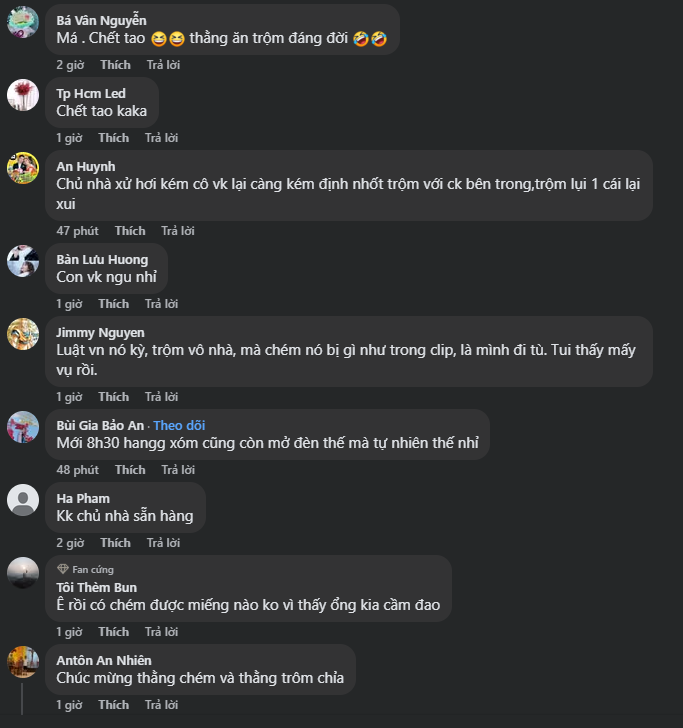Image resolution: width=683 pixels, height=728 pixels.
Task: Like Bá Văn Nguyễn's comment
Action: (115, 65)
